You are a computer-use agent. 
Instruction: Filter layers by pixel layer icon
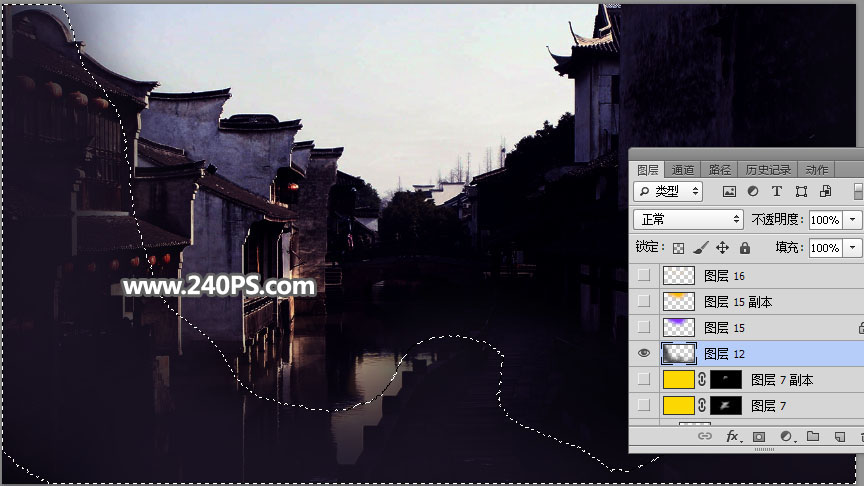click(729, 191)
